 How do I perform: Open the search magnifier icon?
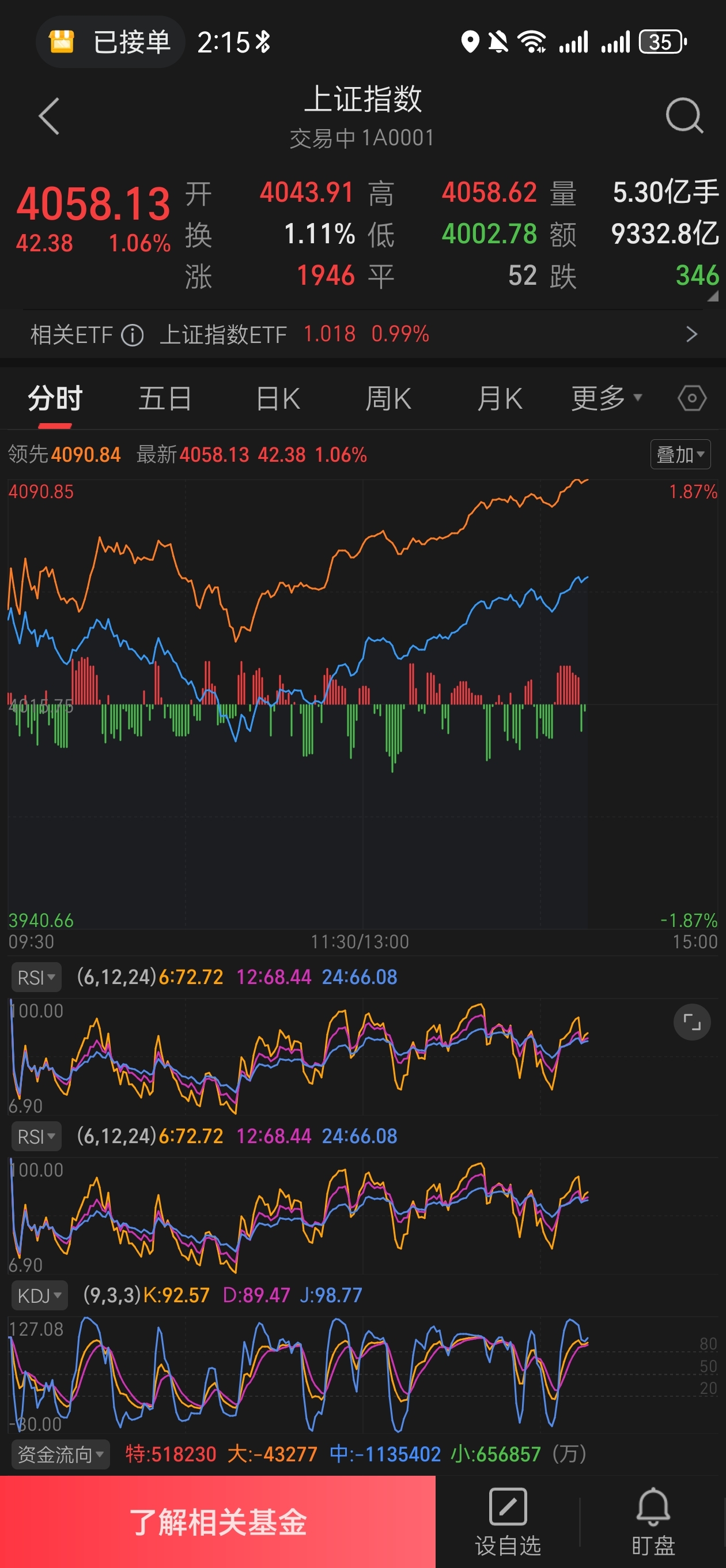click(x=683, y=116)
